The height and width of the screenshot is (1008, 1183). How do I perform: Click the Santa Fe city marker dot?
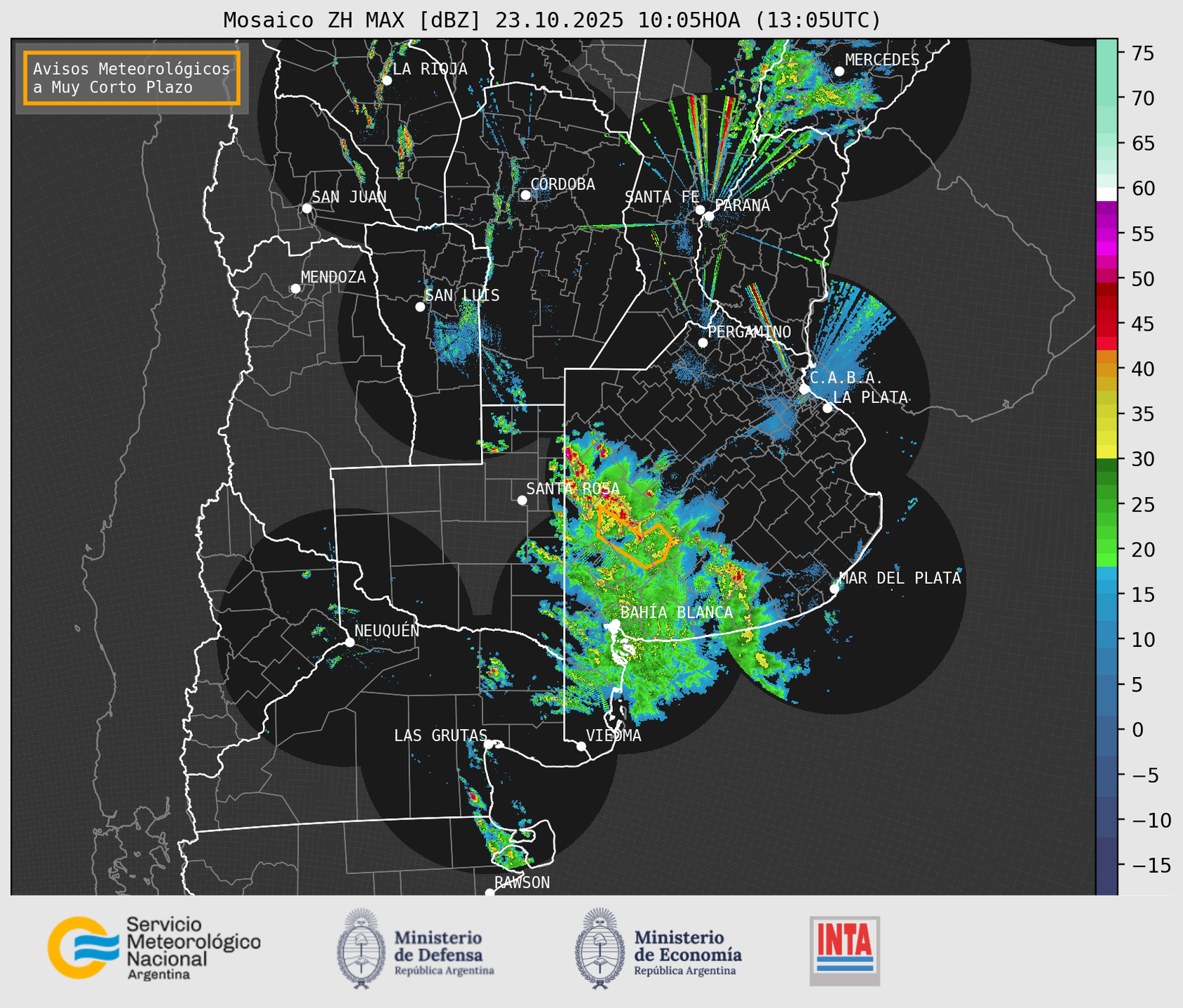point(700,210)
